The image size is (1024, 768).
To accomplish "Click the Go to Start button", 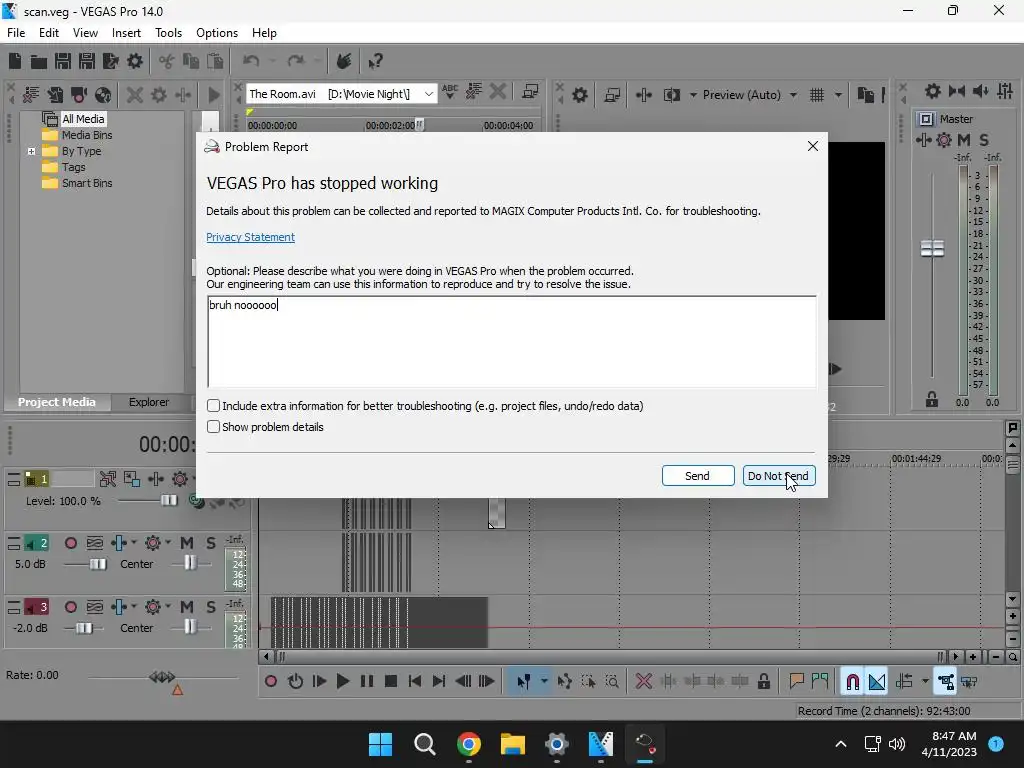I will click(415, 682).
